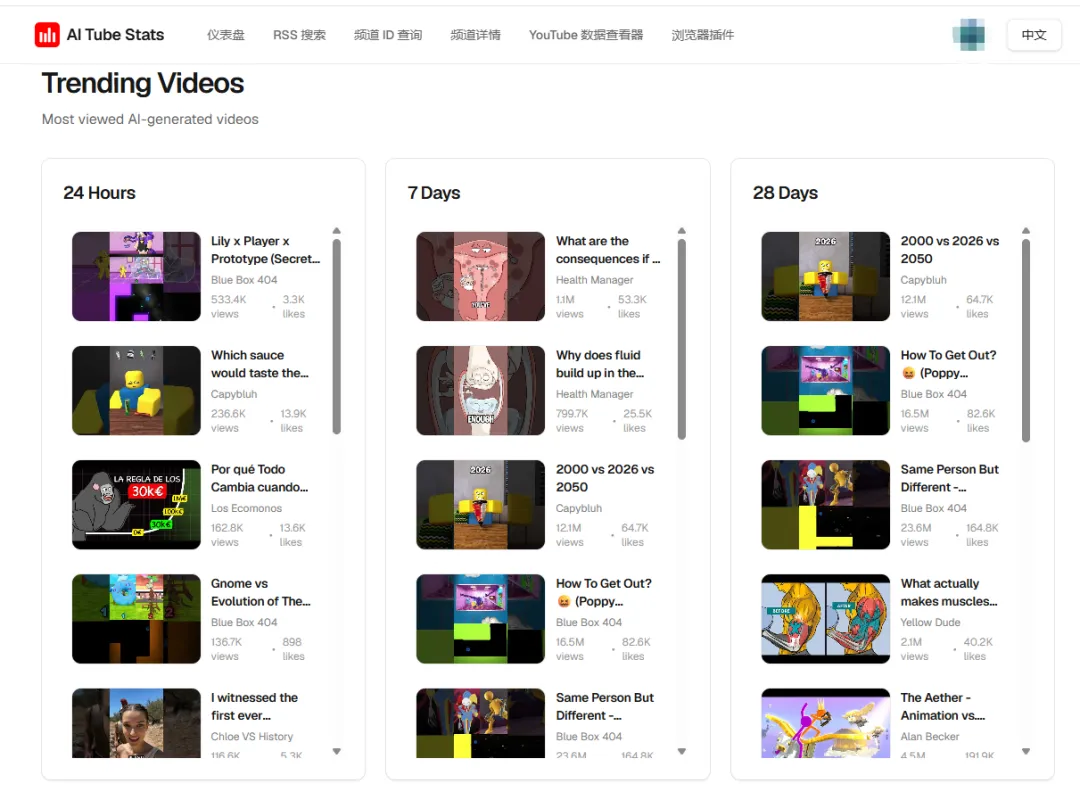This screenshot has width=1080, height=800.
Task: Click channel name Alan Becker
Action: (x=929, y=737)
